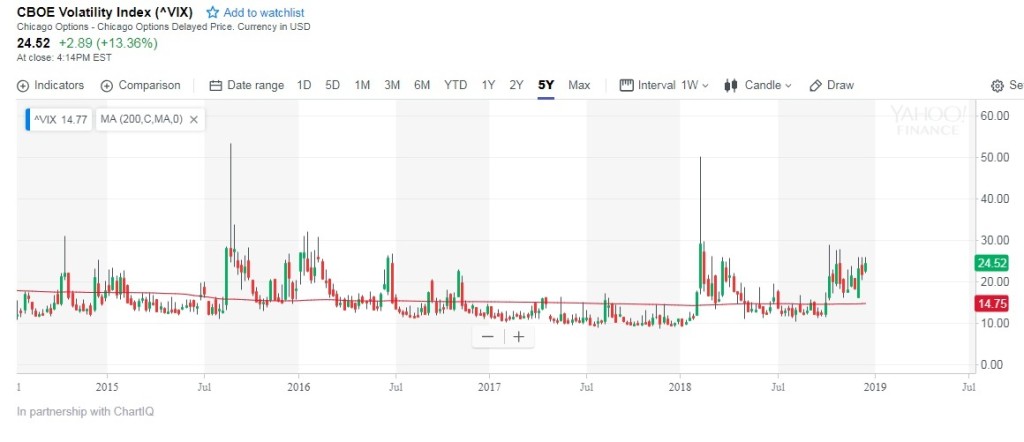Click the ^VIX 14.77 legend label
Screen dimensions: 1024x442
60,119
